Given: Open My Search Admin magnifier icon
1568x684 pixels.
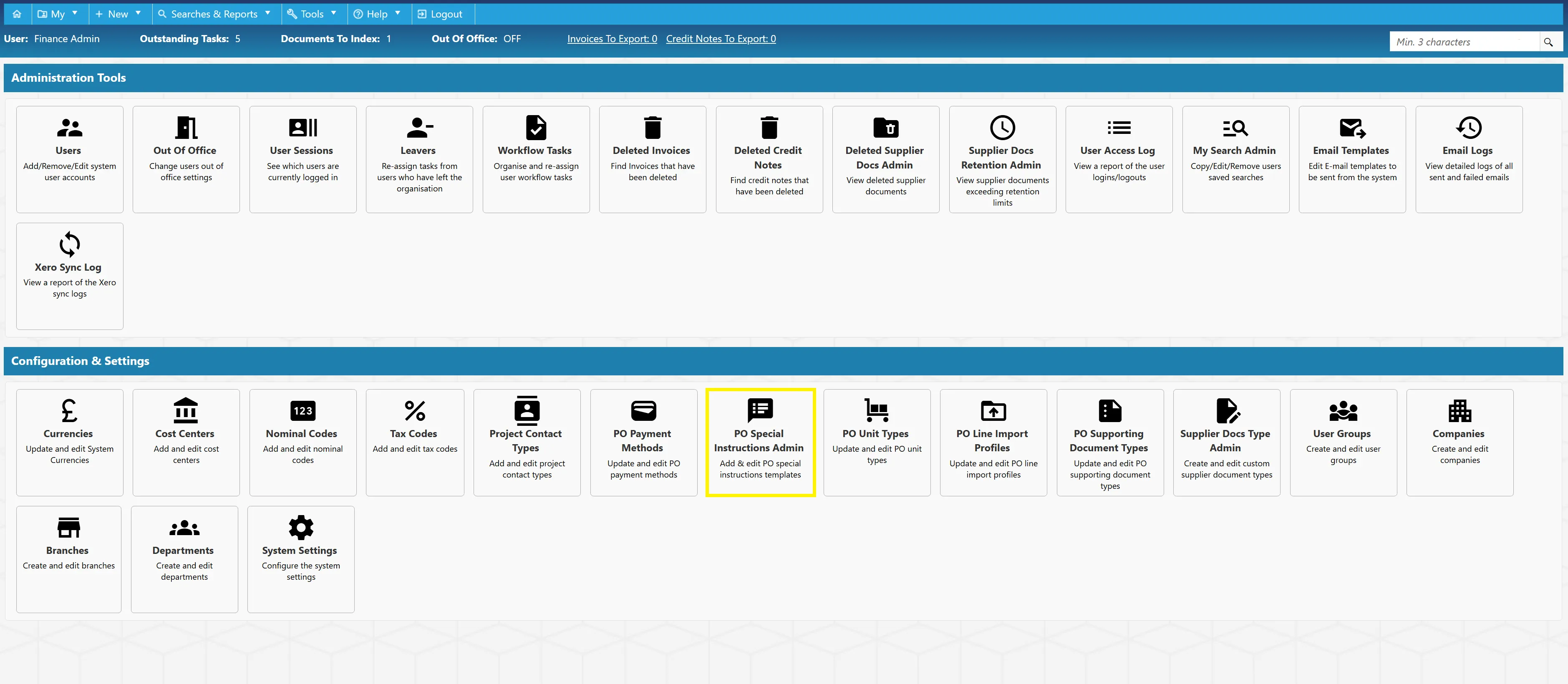Looking at the screenshot, I should (1235, 128).
